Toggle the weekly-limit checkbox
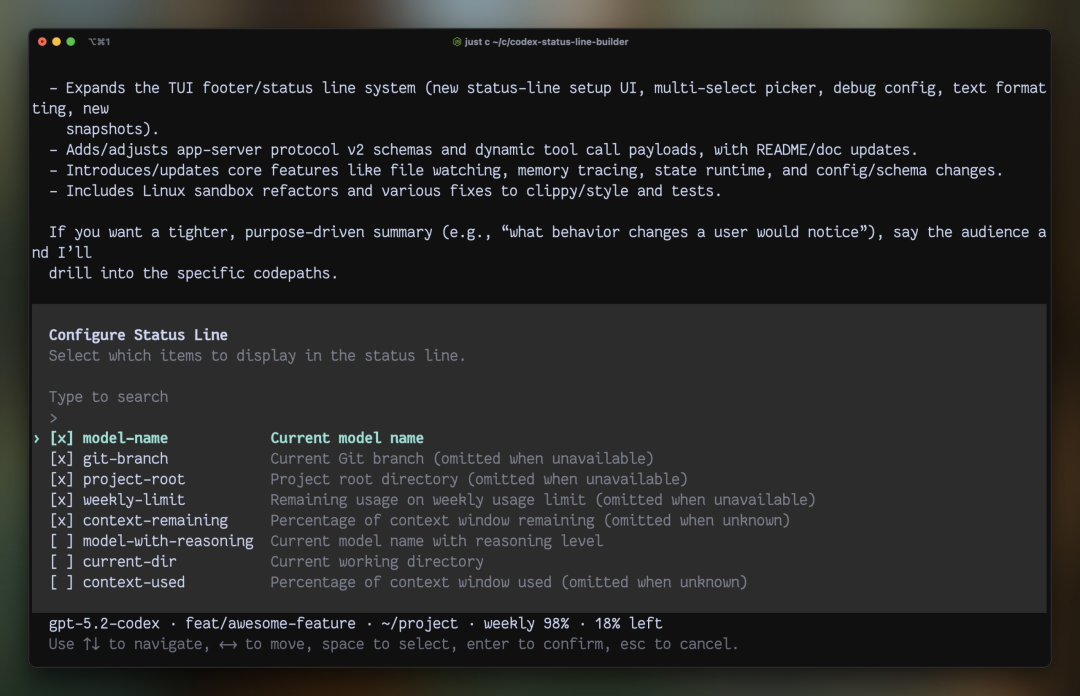This screenshot has height=696, width=1080. pyautogui.click(x=61, y=500)
